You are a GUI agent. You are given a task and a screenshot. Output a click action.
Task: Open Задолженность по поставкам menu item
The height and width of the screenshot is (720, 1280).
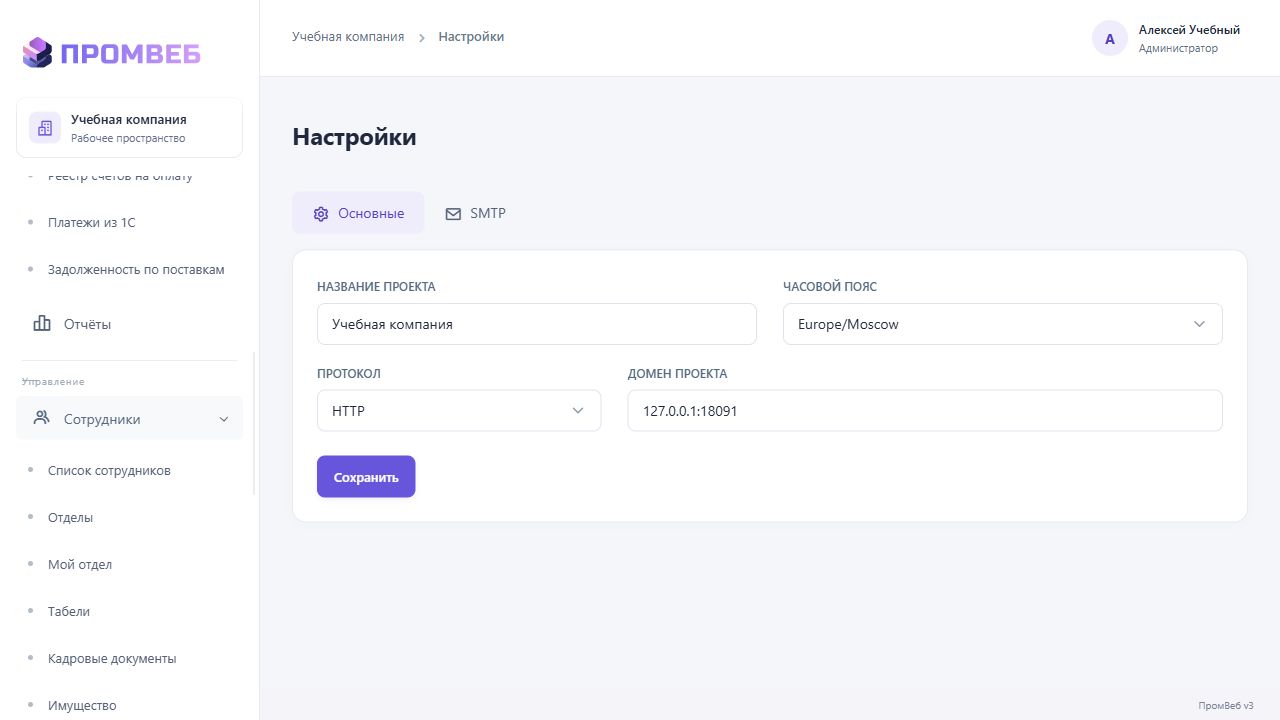pyautogui.click(x=136, y=269)
